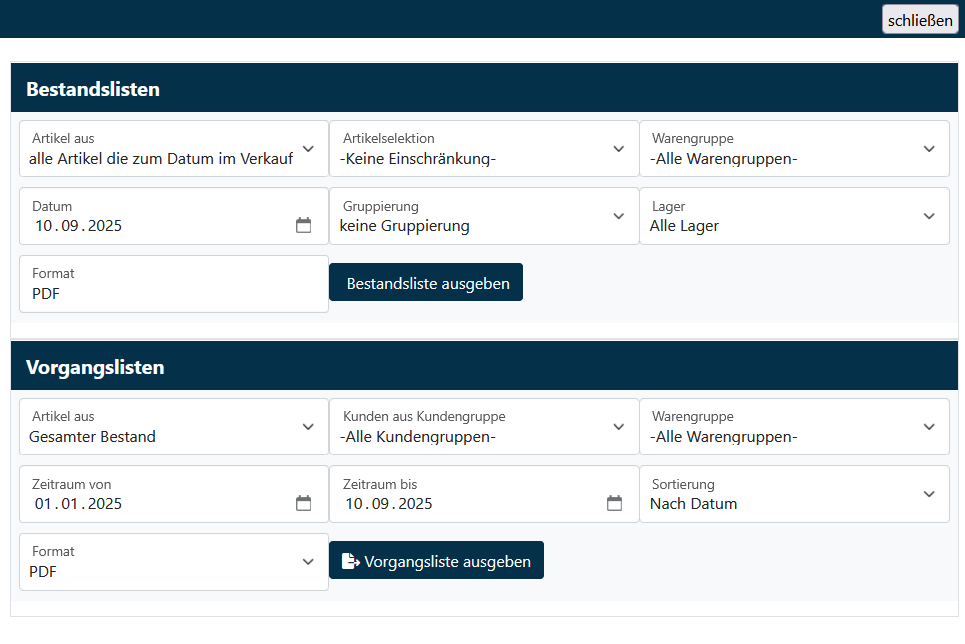Screen dimensions: 965x644
Task: Open Format dropdown in Vorgangslisten
Action: (x=174, y=562)
